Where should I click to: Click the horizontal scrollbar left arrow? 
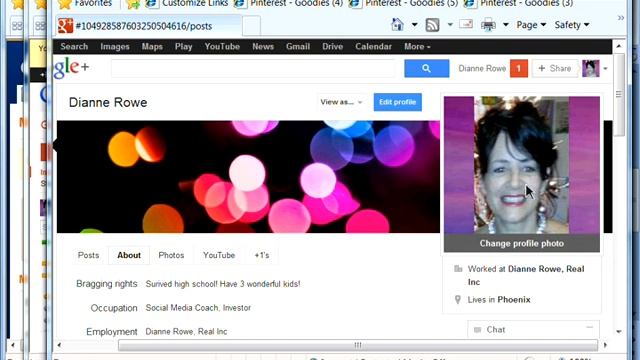[59, 345]
